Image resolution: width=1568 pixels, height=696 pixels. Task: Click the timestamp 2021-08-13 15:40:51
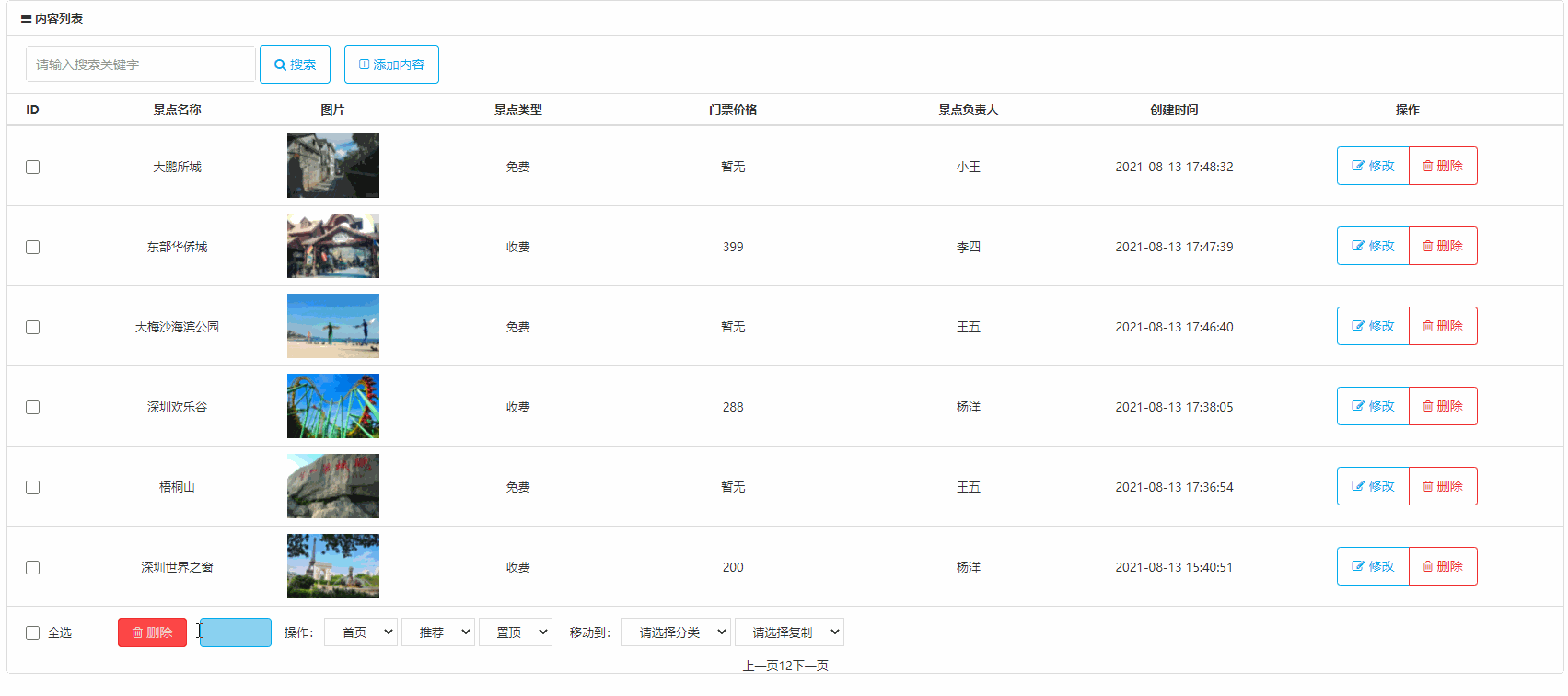click(1174, 567)
